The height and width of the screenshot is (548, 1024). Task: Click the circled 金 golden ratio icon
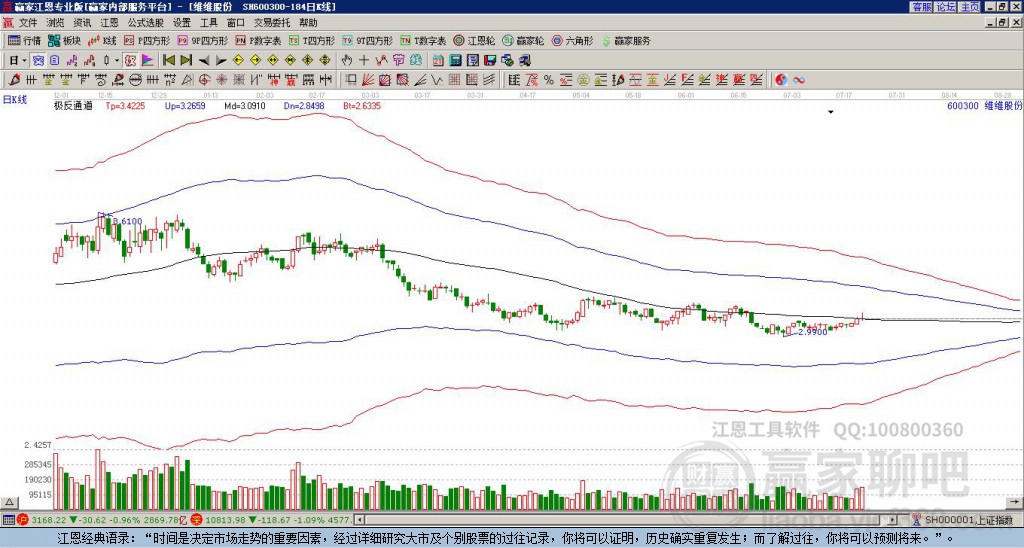click(583, 80)
